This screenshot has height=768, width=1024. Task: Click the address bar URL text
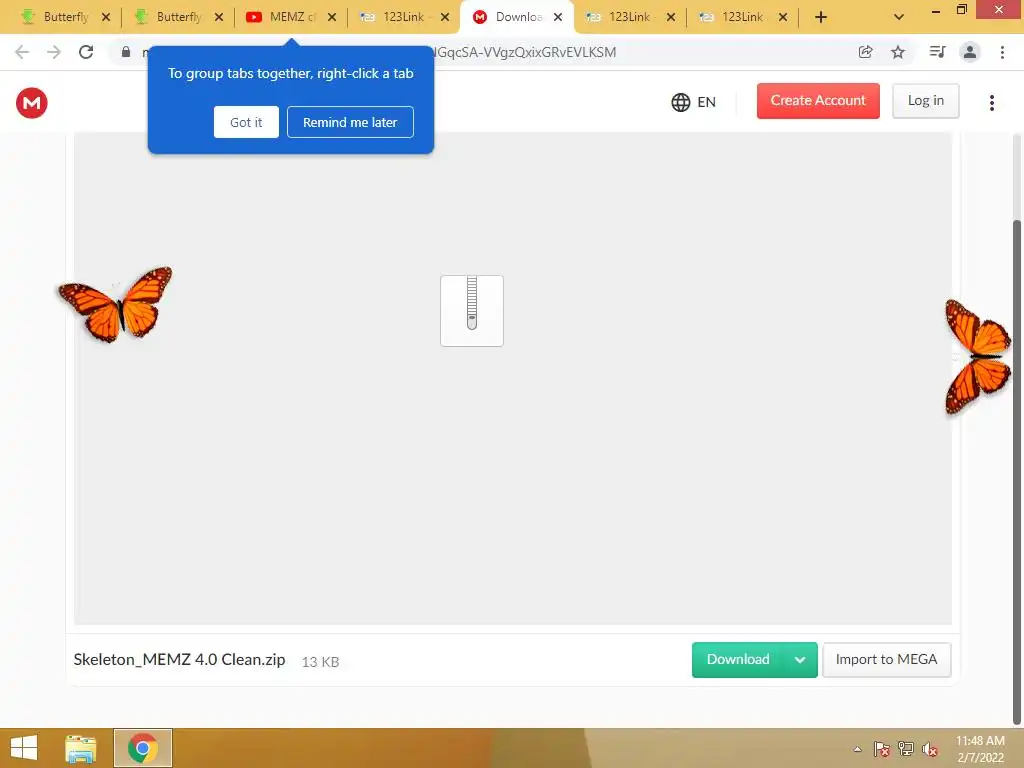coord(526,52)
